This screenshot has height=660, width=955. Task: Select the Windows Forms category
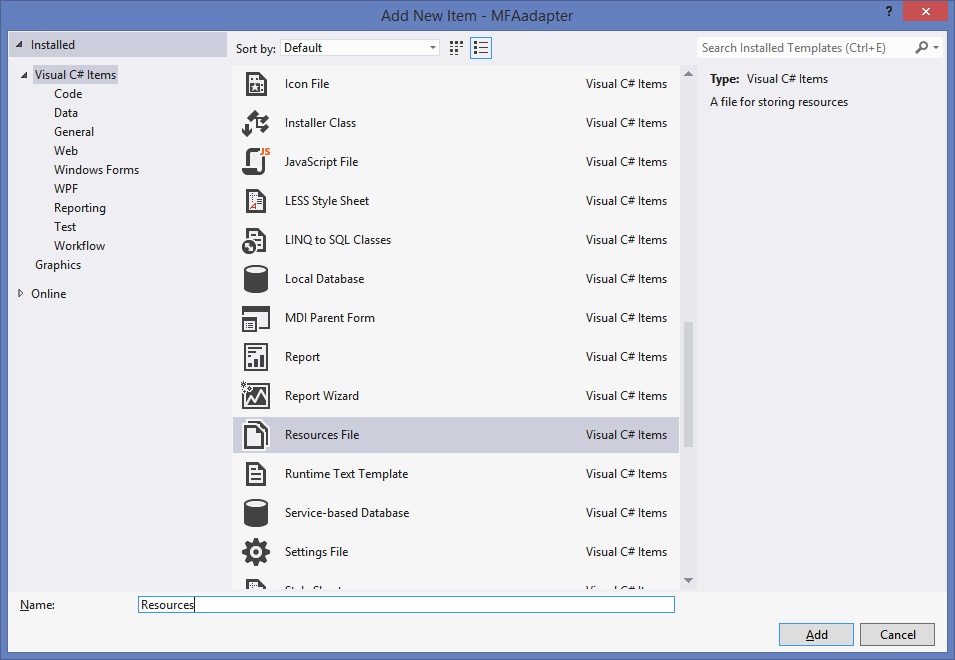pyautogui.click(x=96, y=169)
